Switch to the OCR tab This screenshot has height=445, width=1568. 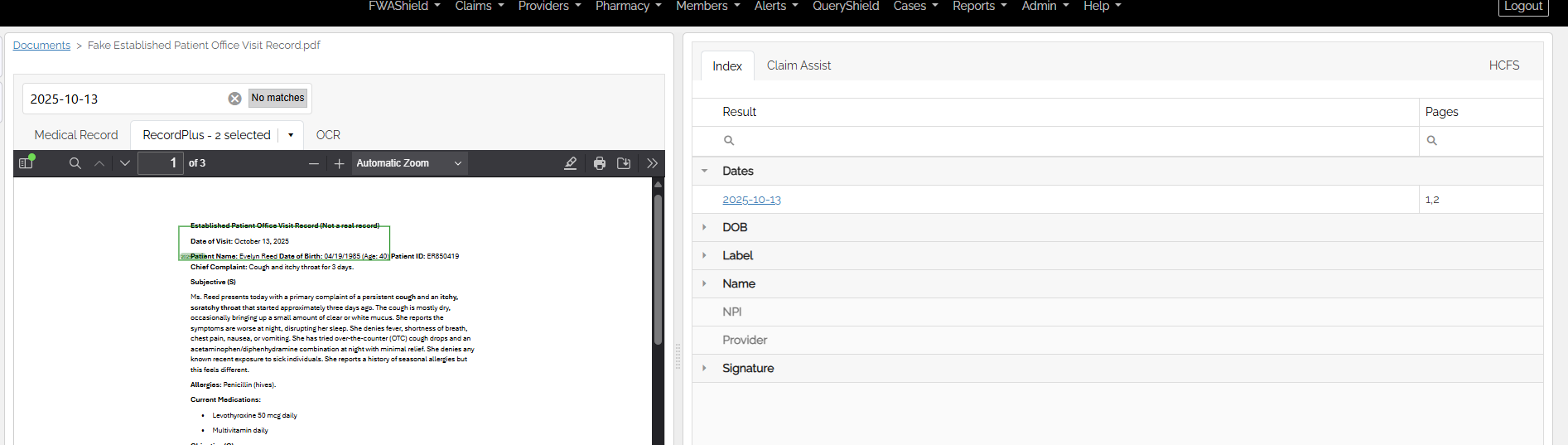[328, 135]
